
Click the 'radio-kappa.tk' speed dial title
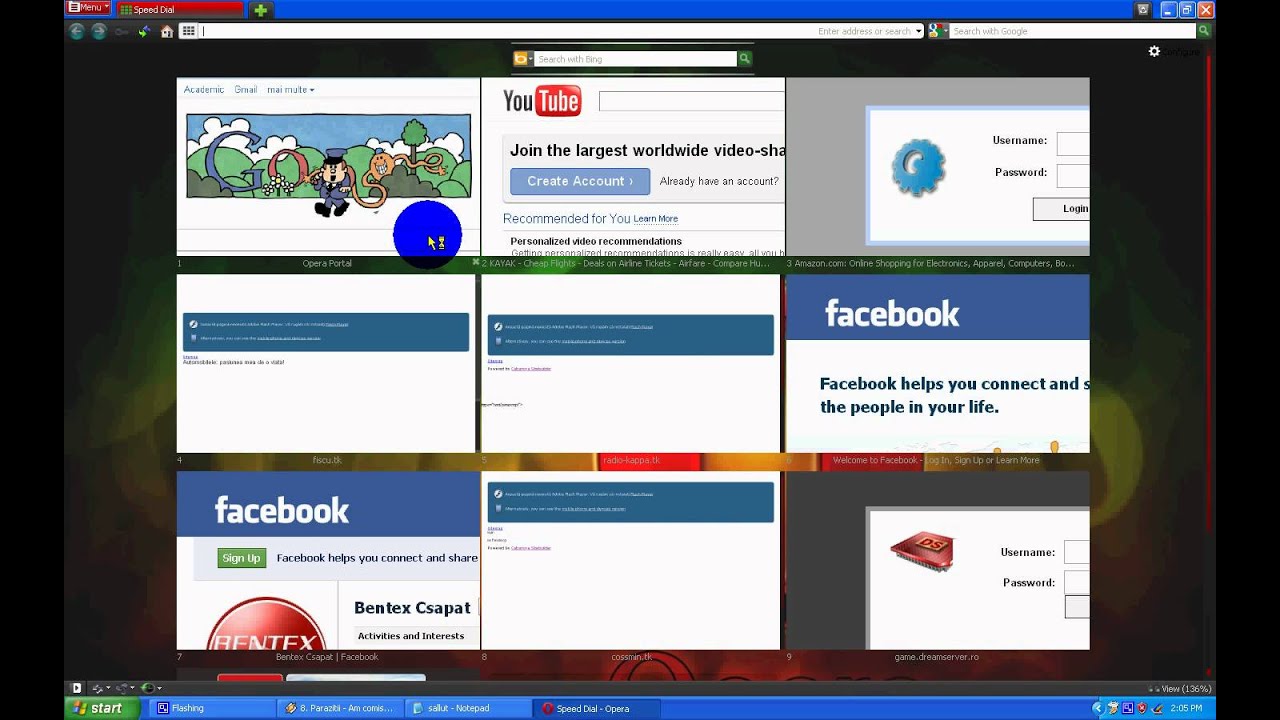click(x=631, y=461)
